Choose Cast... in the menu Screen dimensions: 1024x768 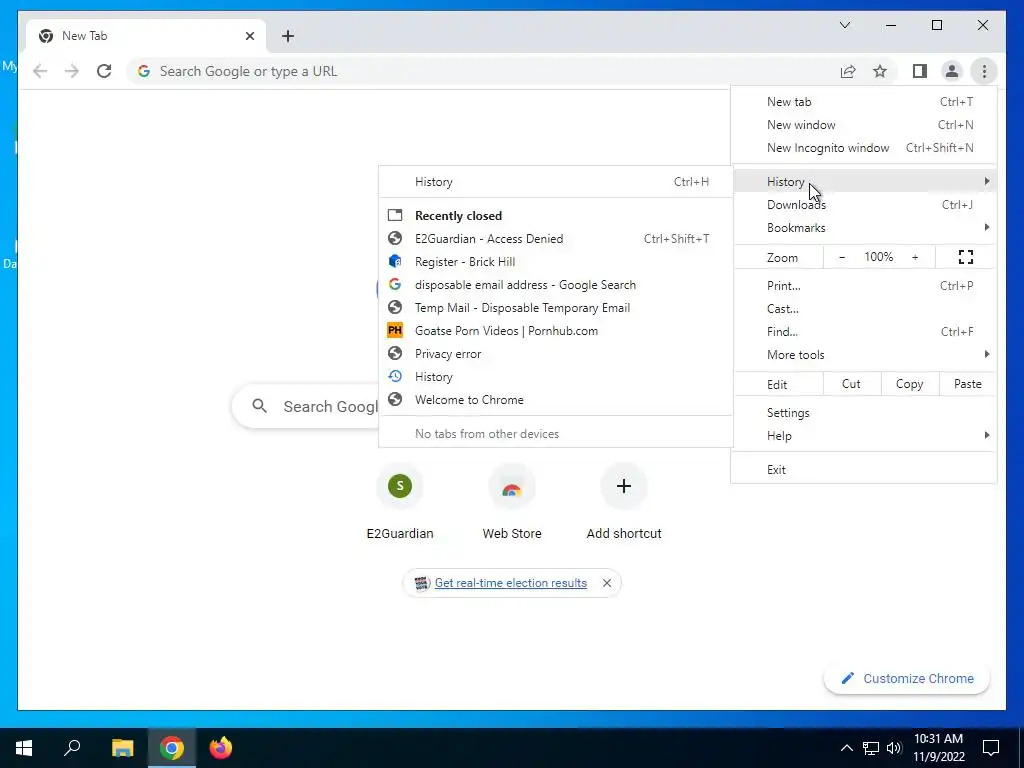[865, 308]
